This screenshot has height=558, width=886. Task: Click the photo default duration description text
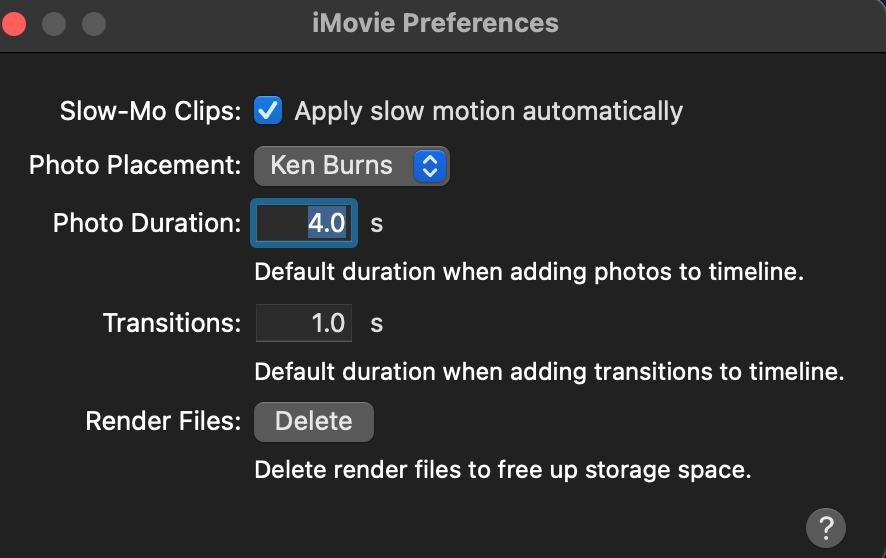(x=529, y=272)
